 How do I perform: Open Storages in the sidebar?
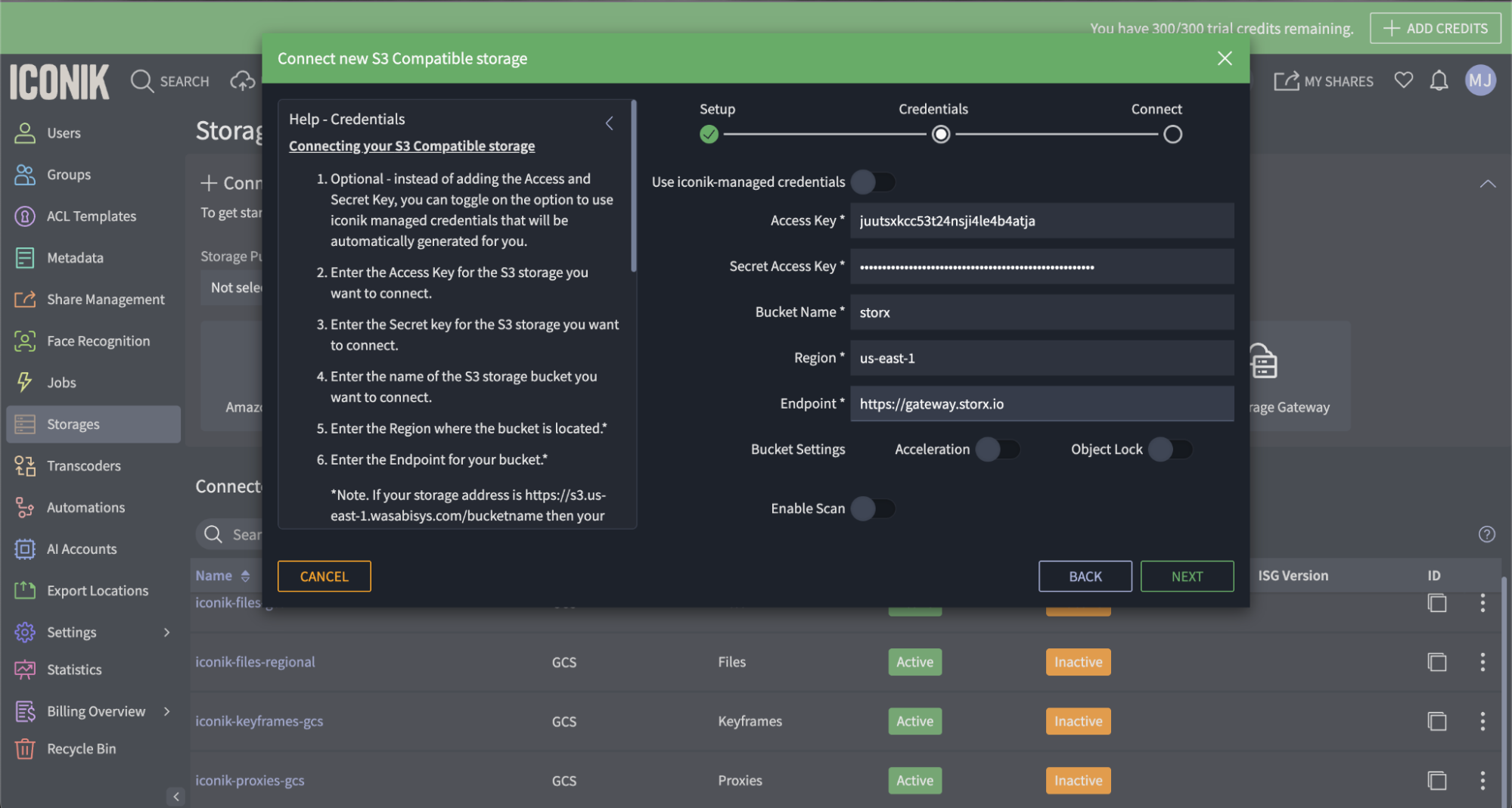pos(94,424)
